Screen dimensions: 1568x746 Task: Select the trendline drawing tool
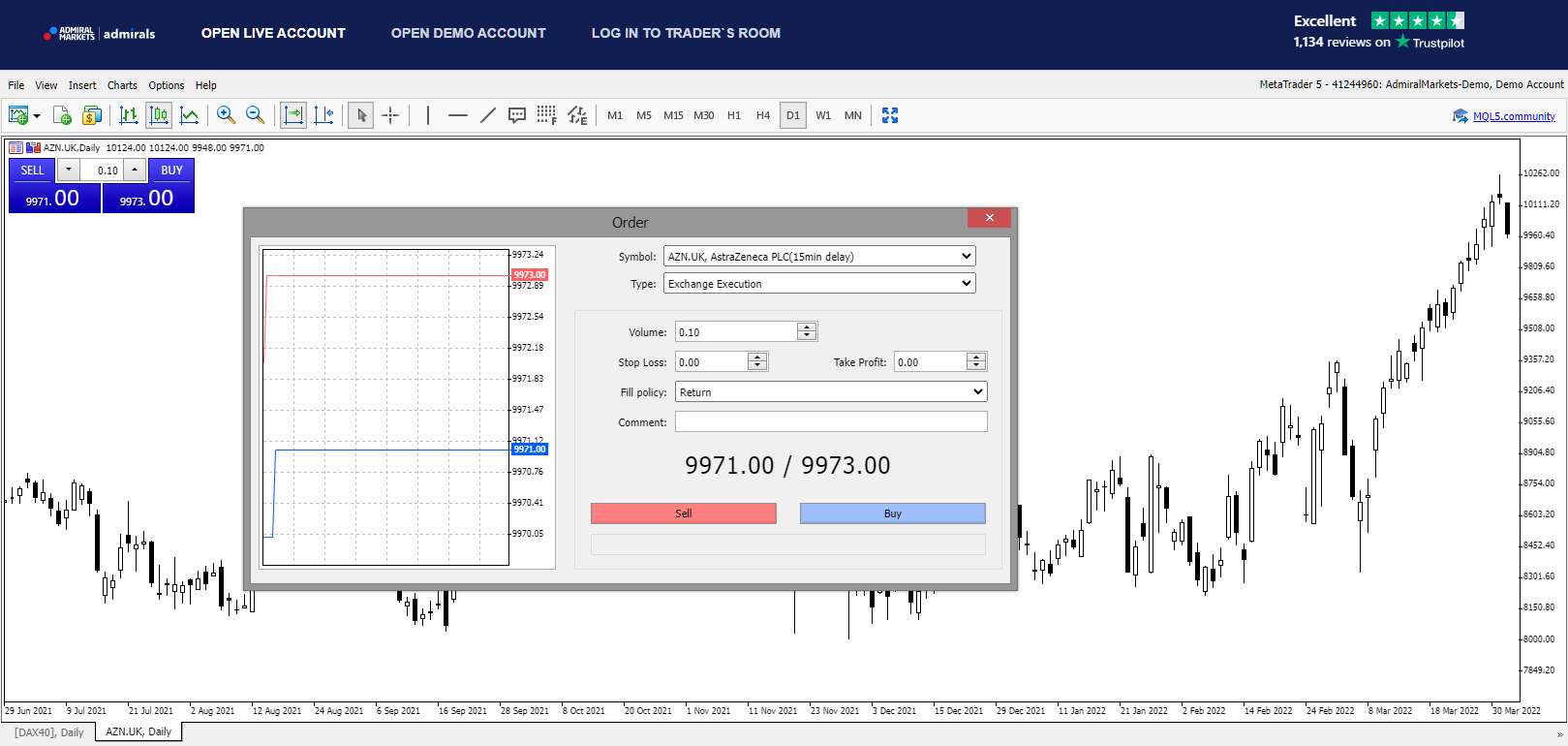(488, 115)
